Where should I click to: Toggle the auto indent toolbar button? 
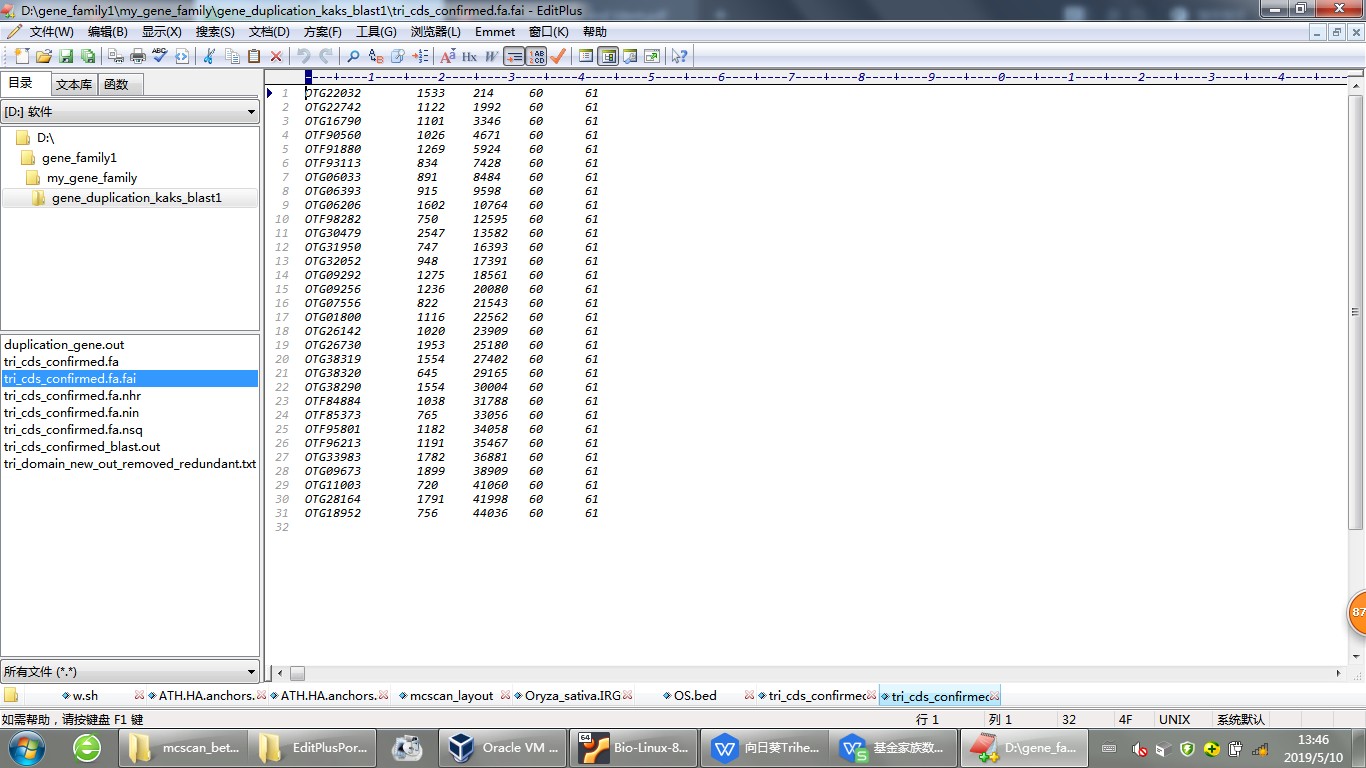(x=514, y=56)
